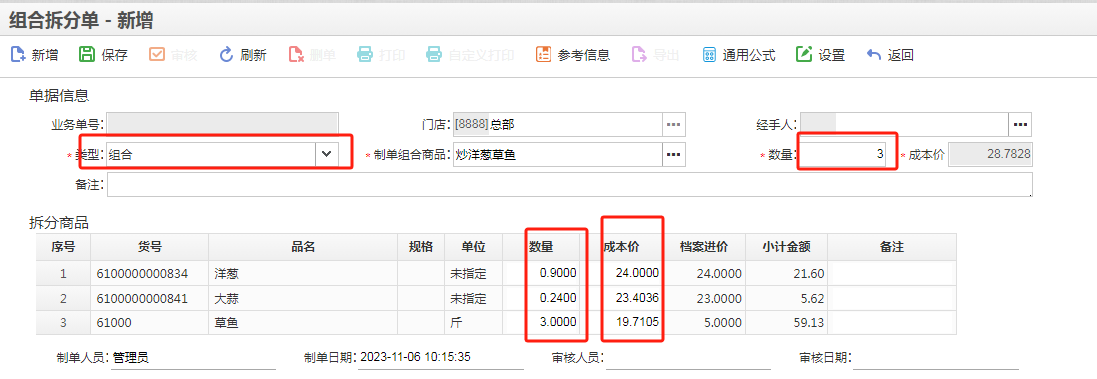
Task: Click the subtotal cell 21.60
Action: (787, 273)
